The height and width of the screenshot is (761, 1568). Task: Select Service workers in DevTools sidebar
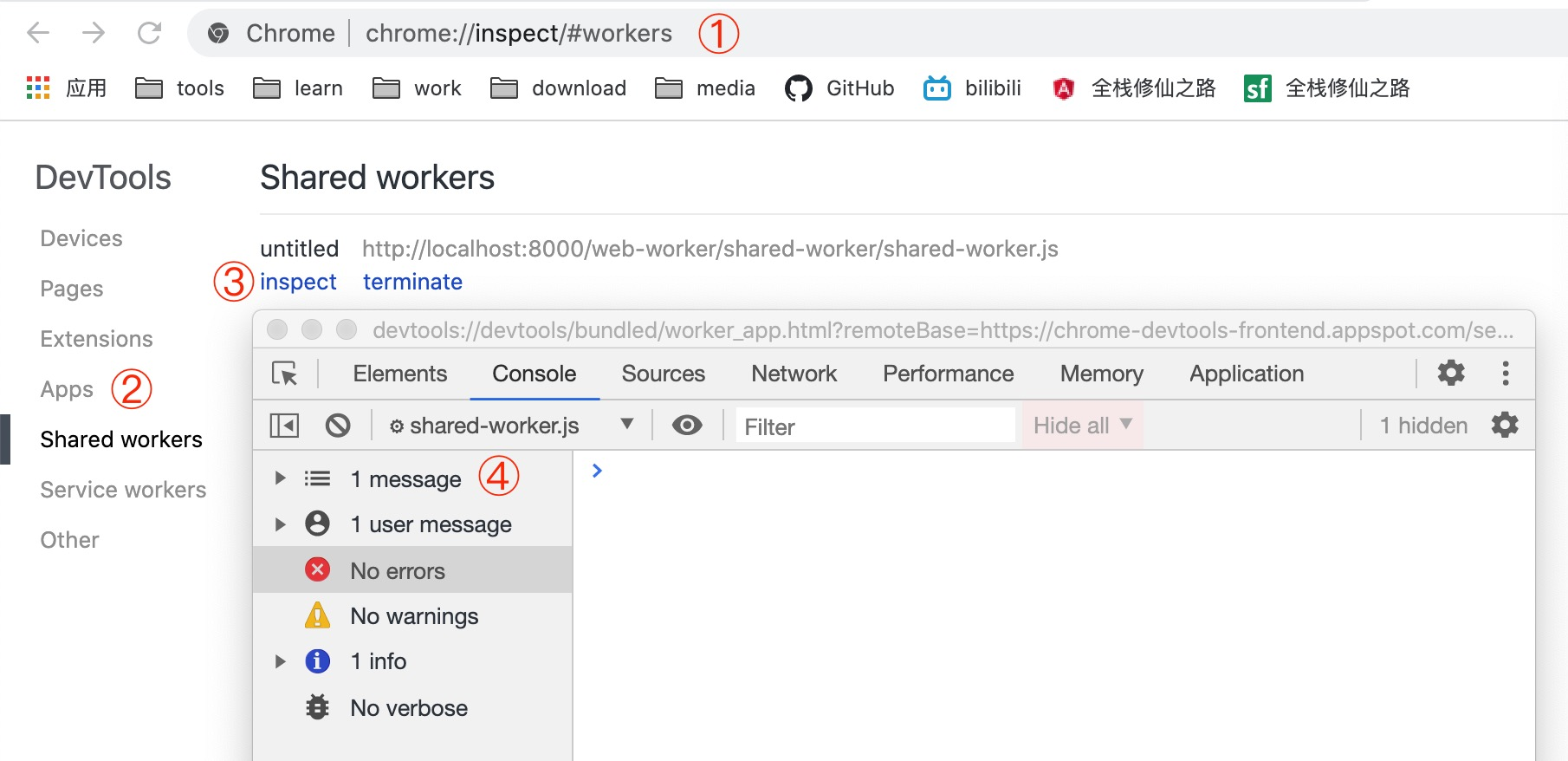pyautogui.click(x=123, y=490)
